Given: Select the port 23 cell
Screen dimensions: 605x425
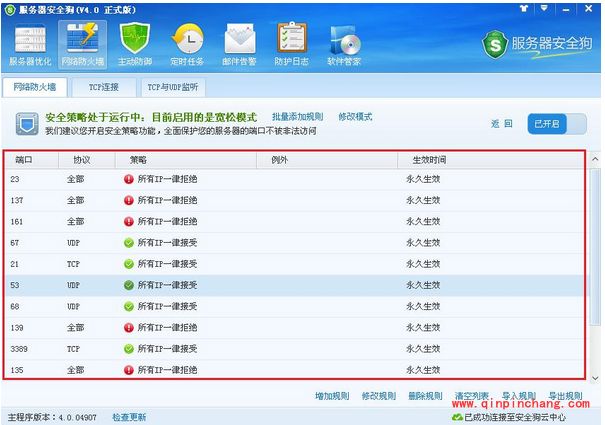Looking at the screenshot, I should tap(15, 179).
